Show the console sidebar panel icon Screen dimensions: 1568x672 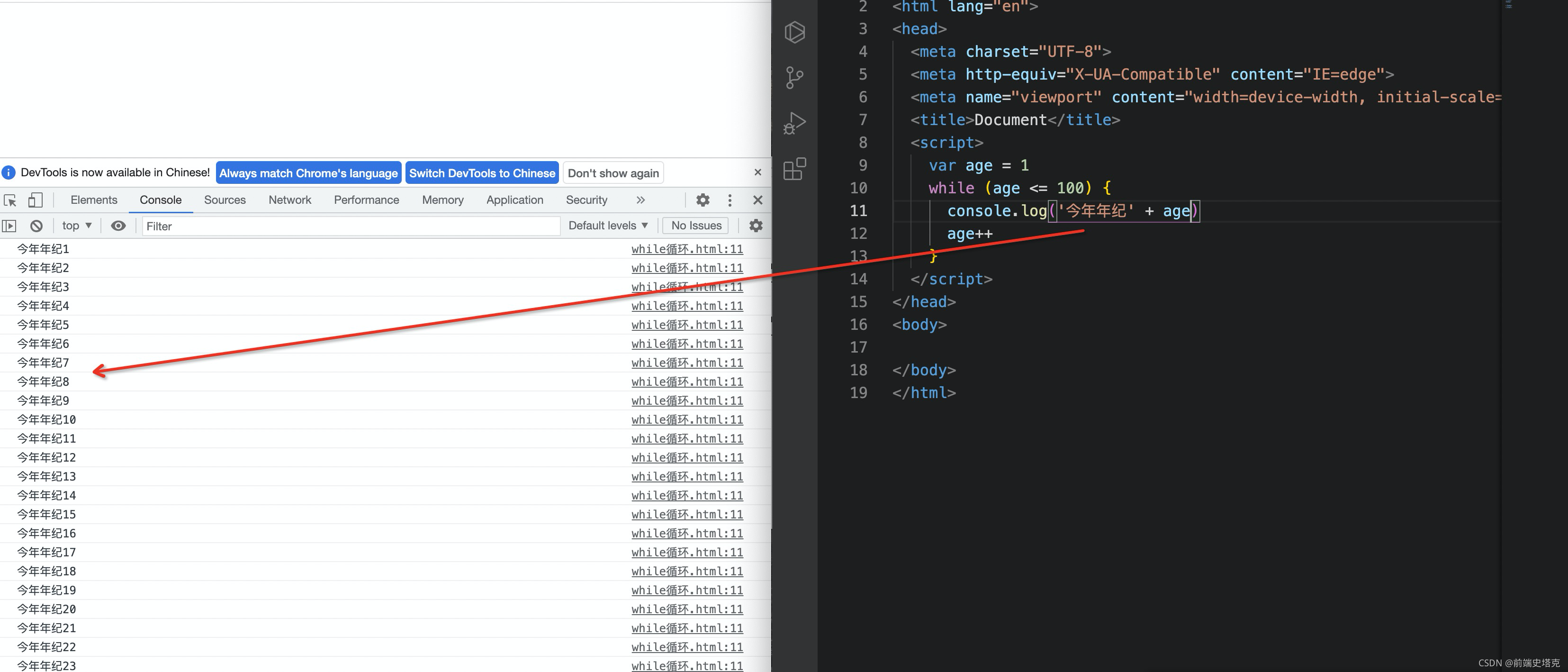pos(9,226)
